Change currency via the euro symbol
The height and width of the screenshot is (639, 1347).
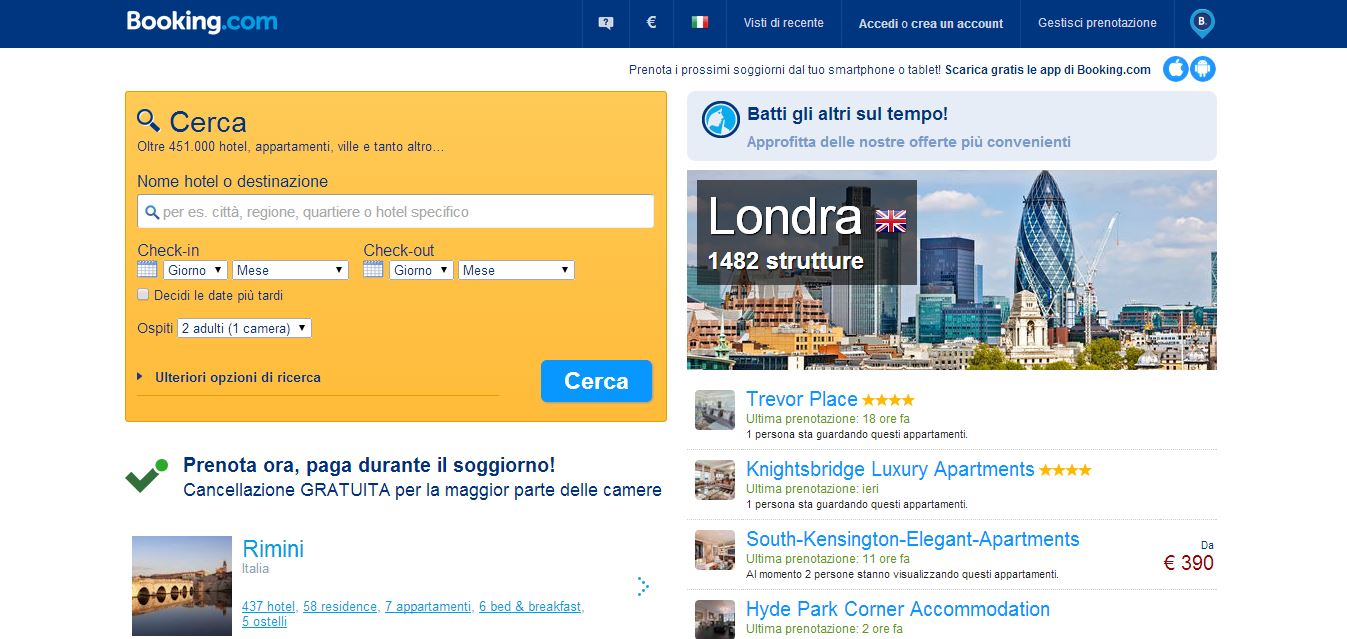click(652, 22)
